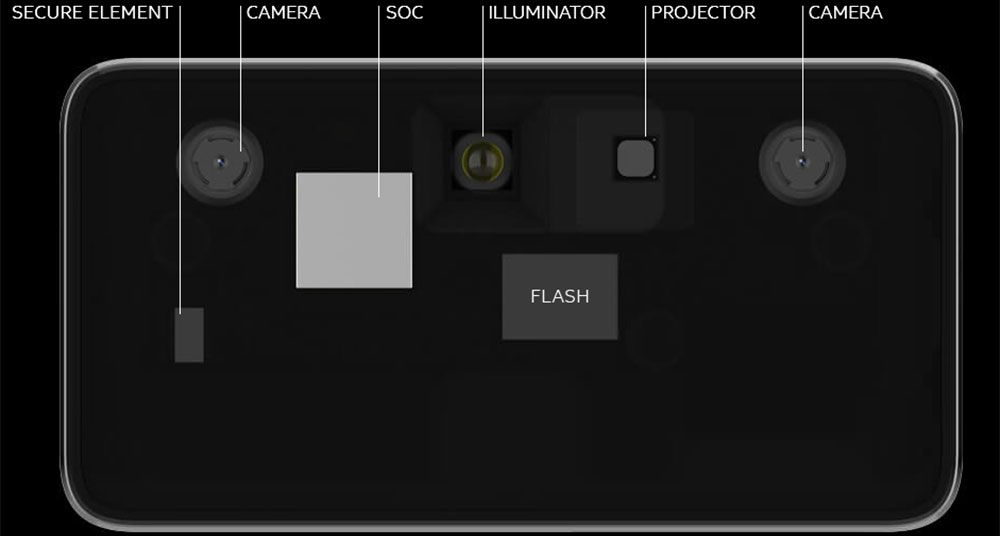Select the yellow illuminator lens
The height and width of the screenshot is (536, 1000).
pyautogui.click(x=483, y=160)
